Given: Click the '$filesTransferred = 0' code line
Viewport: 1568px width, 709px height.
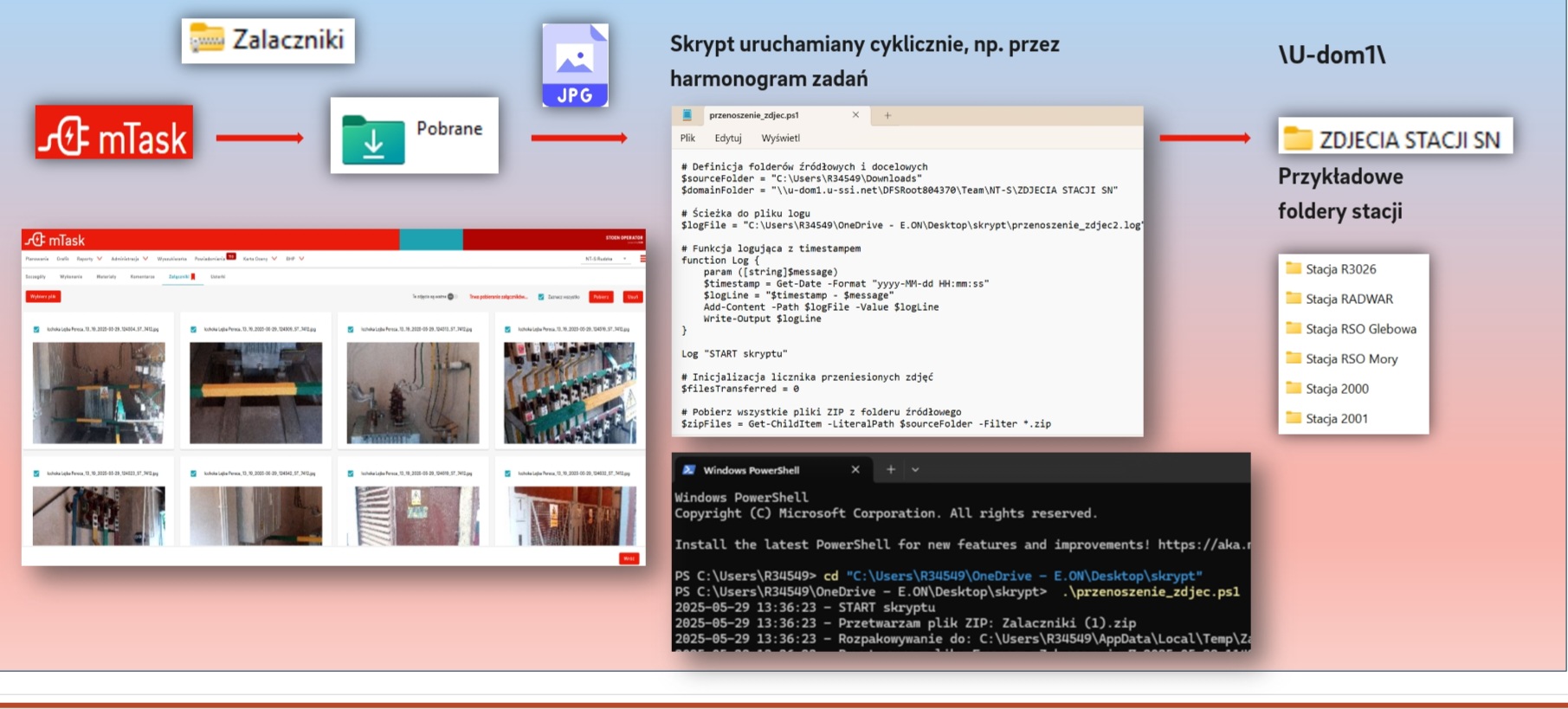Looking at the screenshot, I should (x=739, y=389).
